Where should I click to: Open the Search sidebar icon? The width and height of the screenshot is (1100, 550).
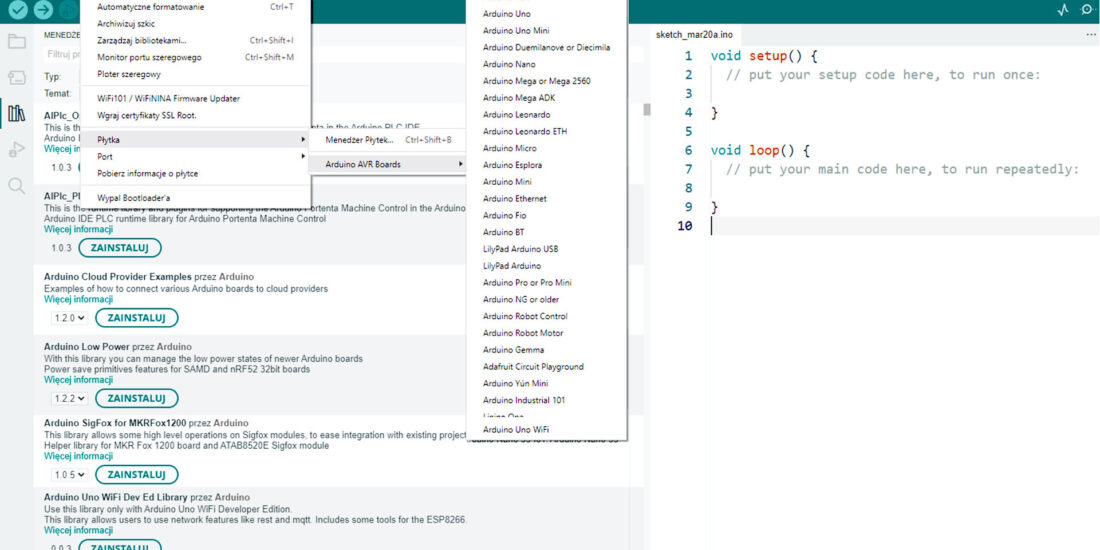pyautogui.click(x=16, y=185)
